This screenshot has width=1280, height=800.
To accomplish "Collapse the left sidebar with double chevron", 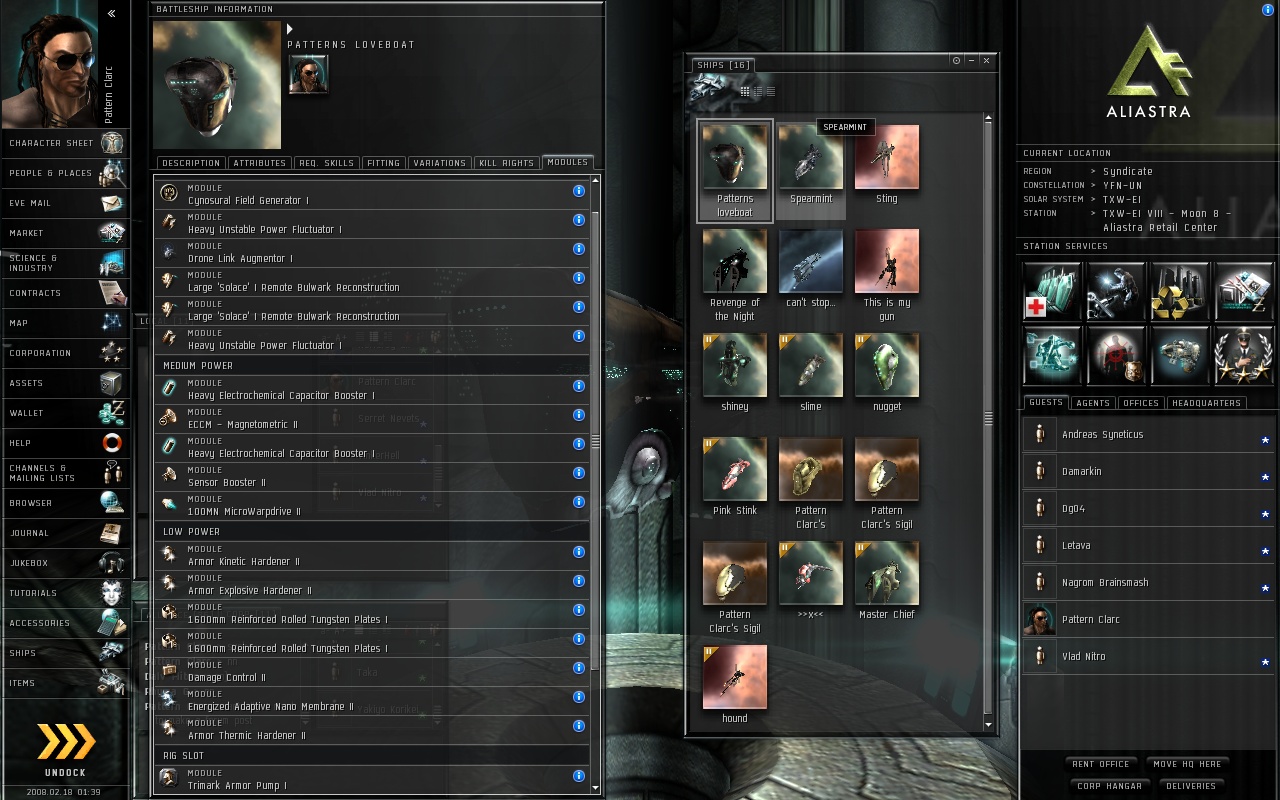I will click(111, 13).
